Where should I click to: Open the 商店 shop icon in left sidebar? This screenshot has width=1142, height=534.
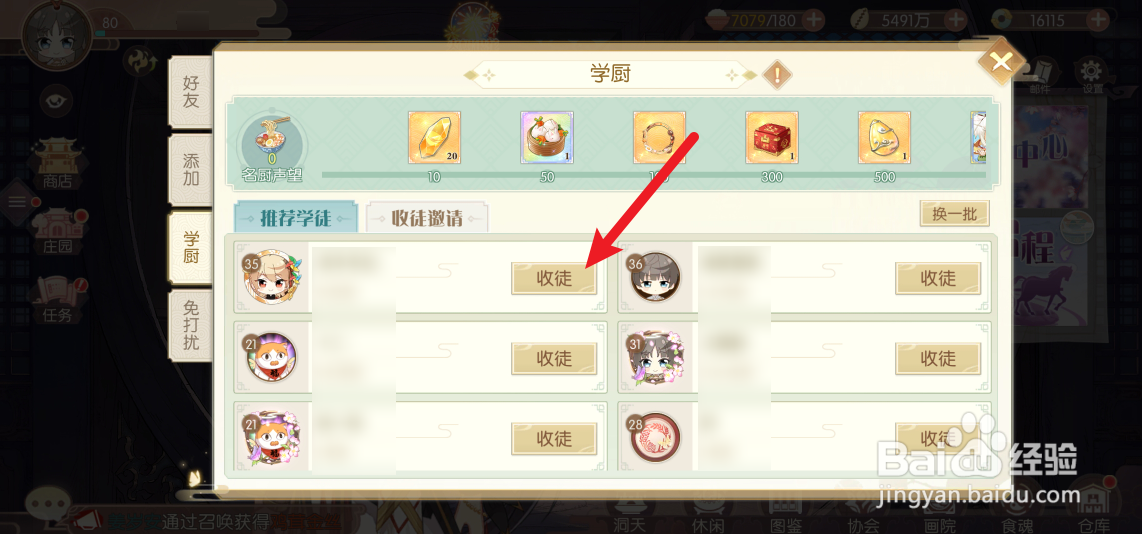(x=57, y=164)
